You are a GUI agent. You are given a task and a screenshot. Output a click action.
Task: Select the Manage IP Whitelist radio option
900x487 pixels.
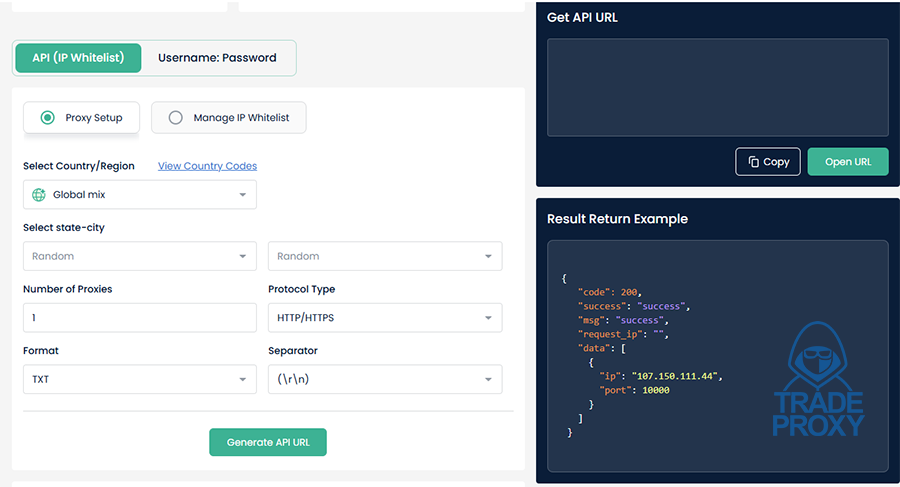tap(176, 118)
